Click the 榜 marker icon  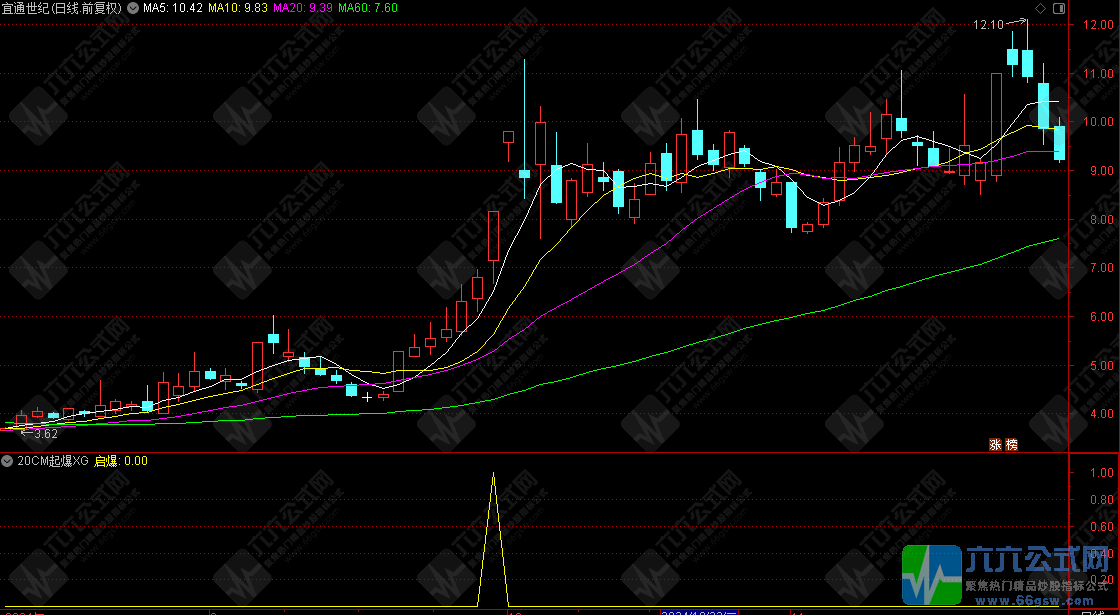(x=1012, y=445)
